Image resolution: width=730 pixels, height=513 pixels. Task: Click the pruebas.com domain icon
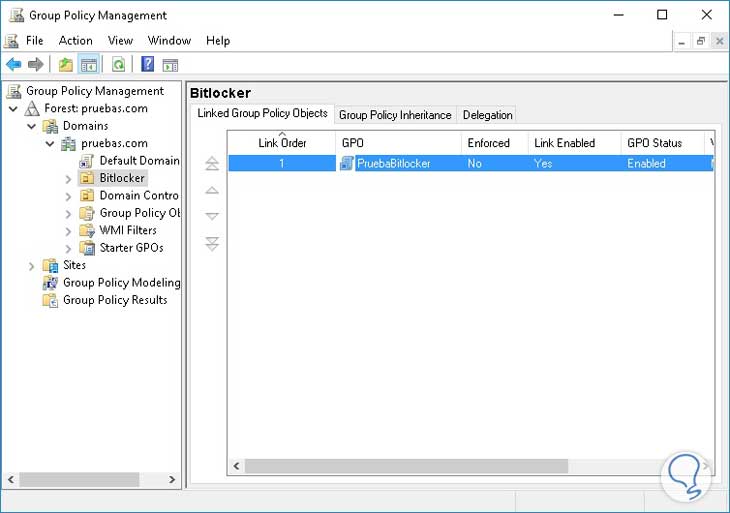point(68,143)
